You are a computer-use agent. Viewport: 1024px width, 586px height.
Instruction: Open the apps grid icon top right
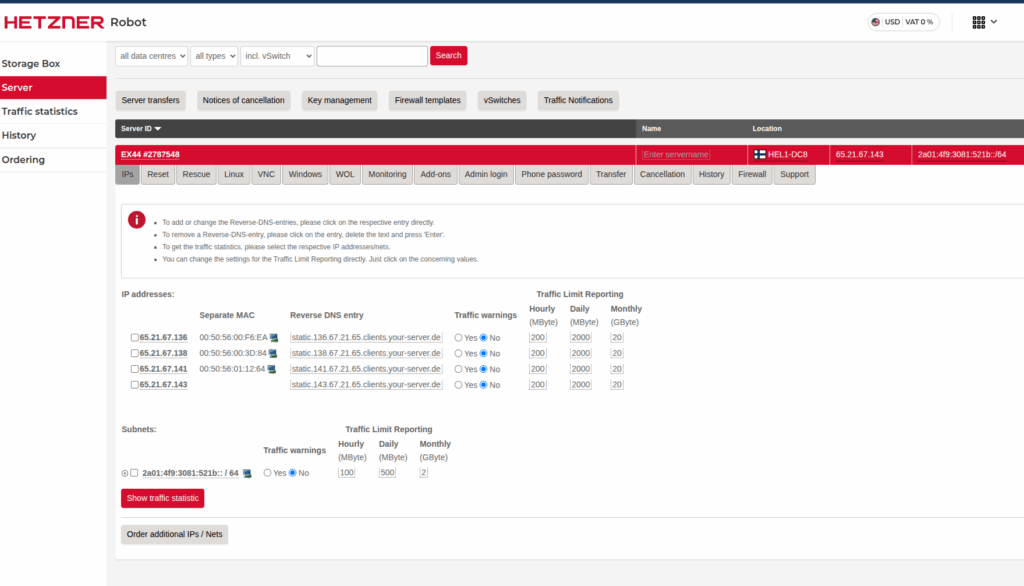pos(977,21)
